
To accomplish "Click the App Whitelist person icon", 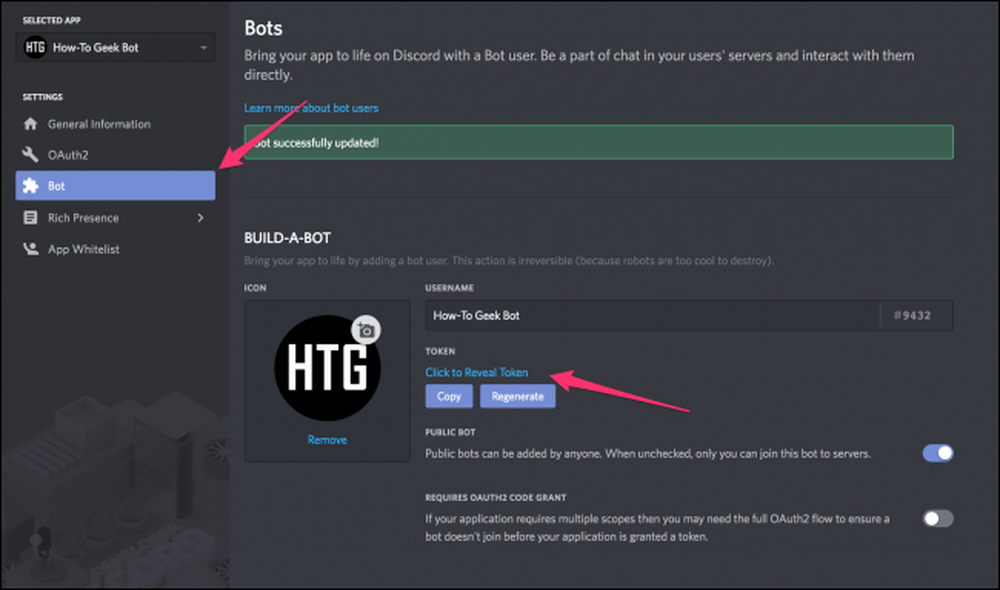I will point(30,249).
